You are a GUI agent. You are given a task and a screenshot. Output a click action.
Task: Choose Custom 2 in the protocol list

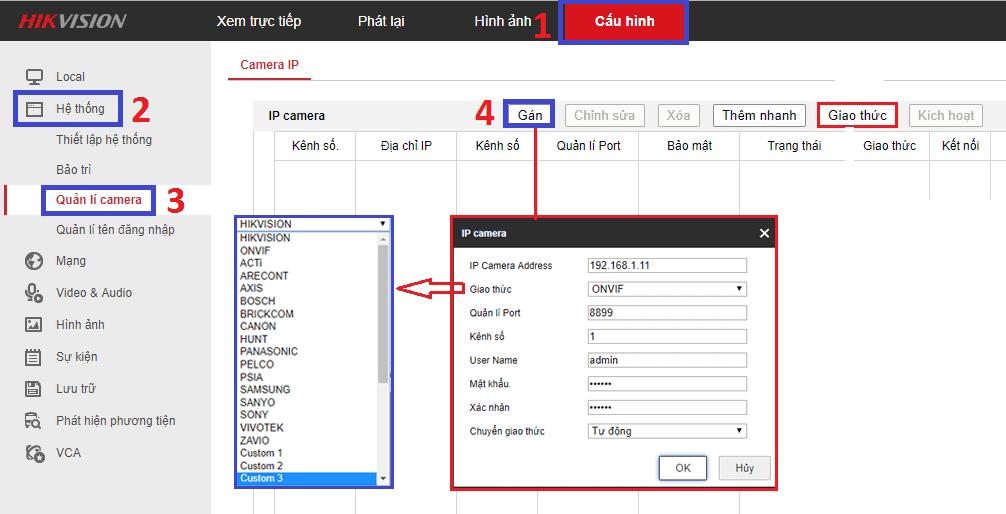pos(261,466)
